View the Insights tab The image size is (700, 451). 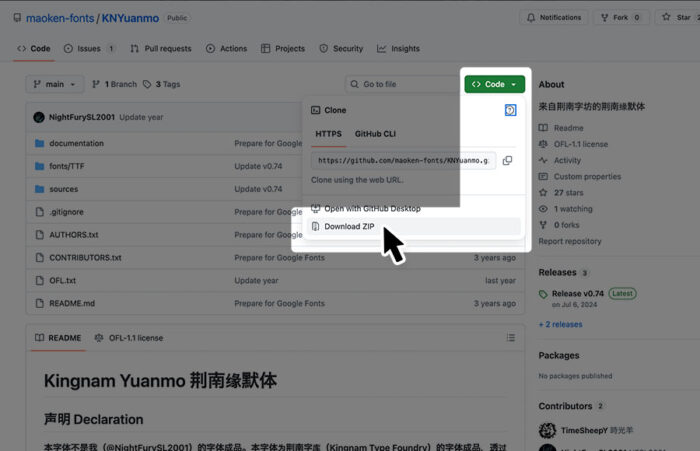tap(398, 48)
